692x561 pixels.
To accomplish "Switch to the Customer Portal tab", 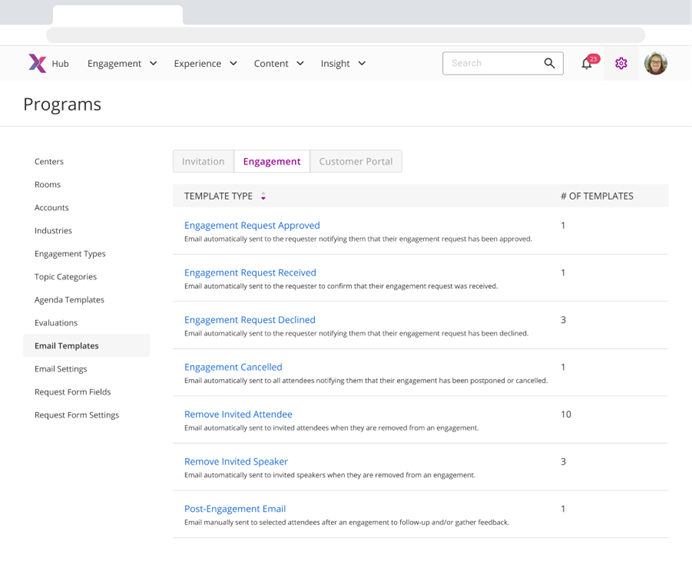I will tap(356, 161).
